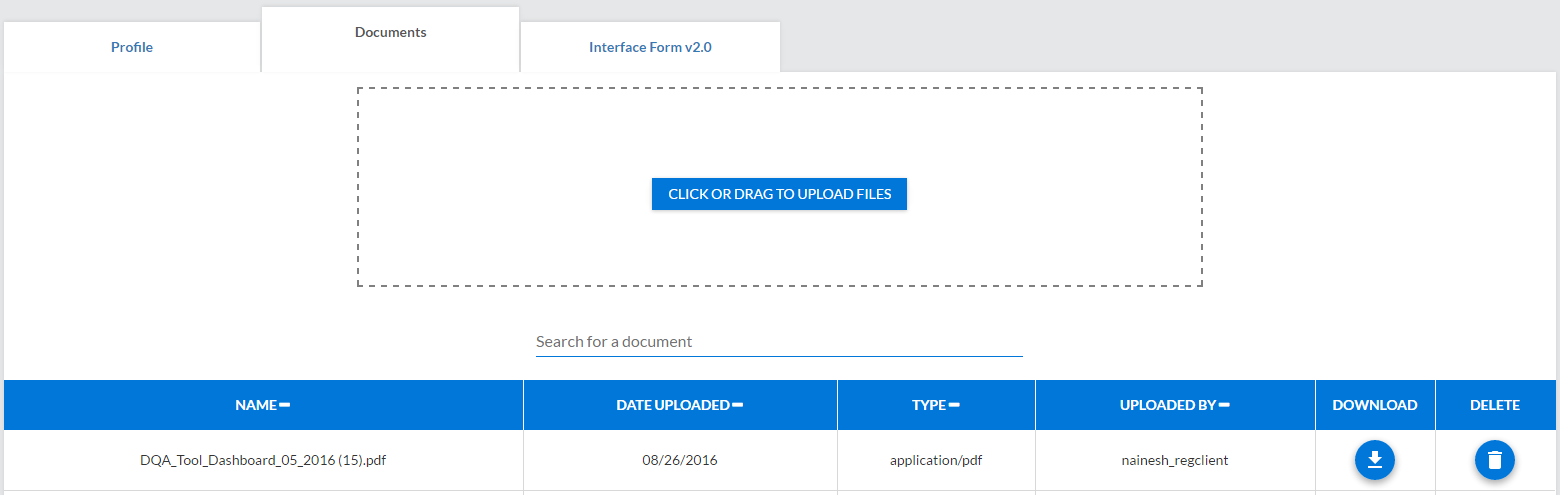Click the NAME column header text

tap(255, 405)
